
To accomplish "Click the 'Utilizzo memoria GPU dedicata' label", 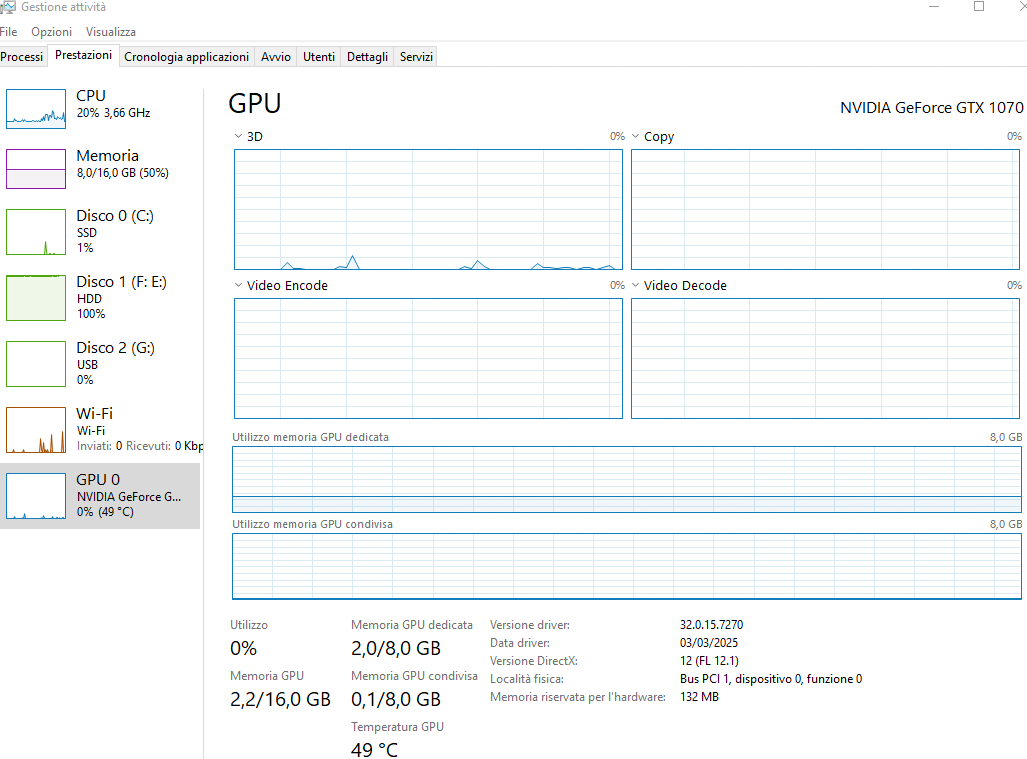I will (310, 437).
